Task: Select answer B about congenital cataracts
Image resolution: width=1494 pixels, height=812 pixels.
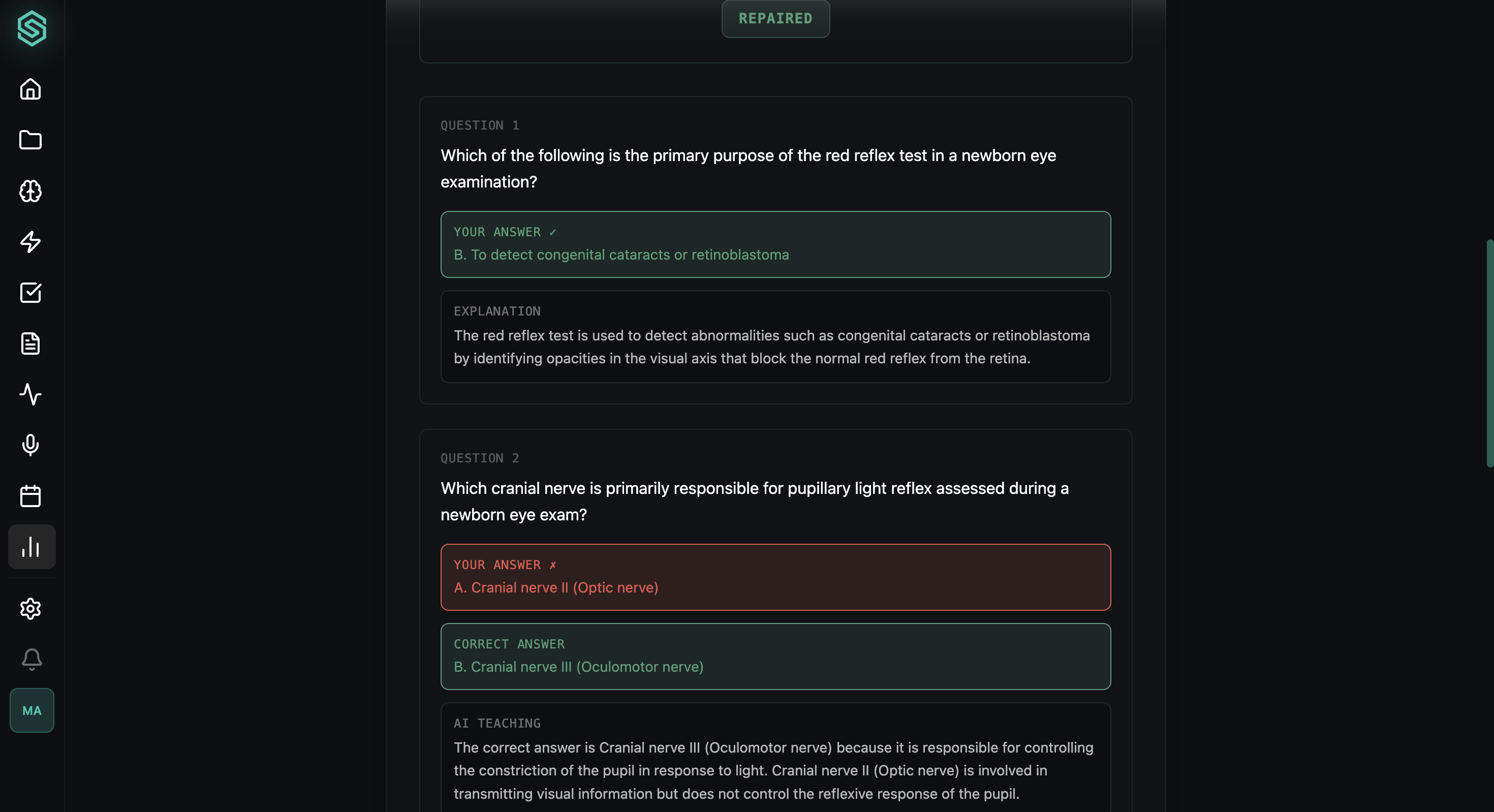Action: click(775, 244)
